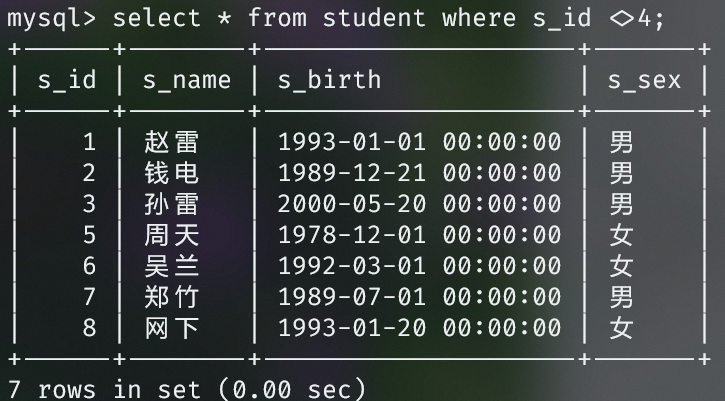Click the s_name column header
725x401 pixels.
[187, 80]
